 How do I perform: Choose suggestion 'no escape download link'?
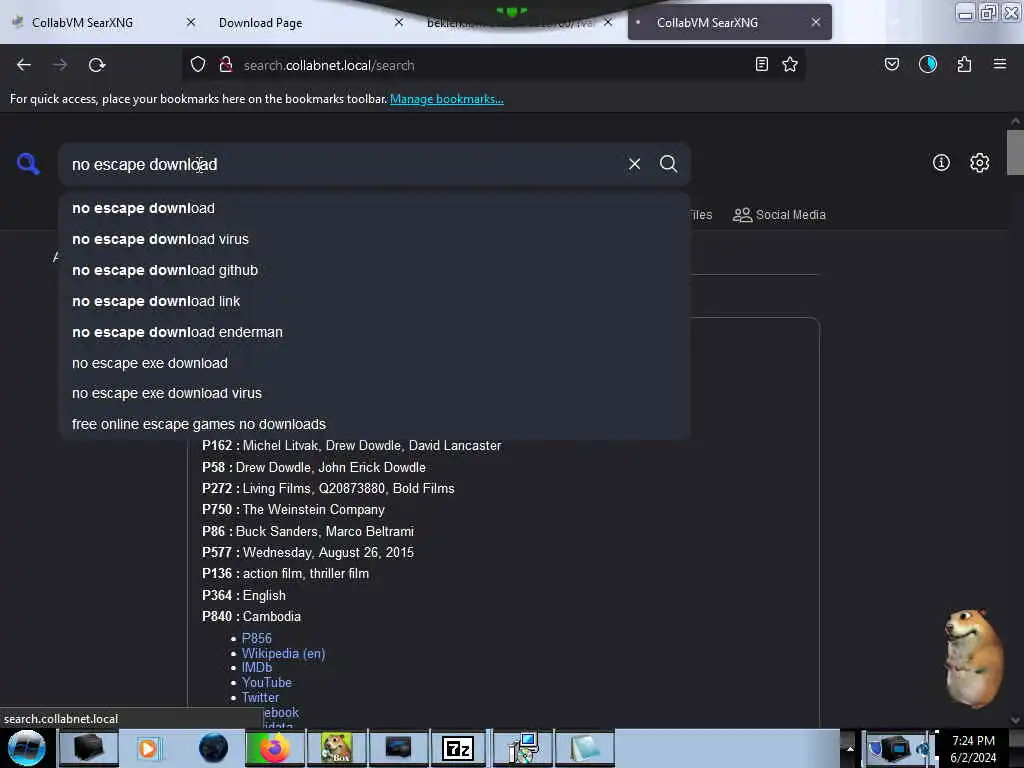click(156, 301)
